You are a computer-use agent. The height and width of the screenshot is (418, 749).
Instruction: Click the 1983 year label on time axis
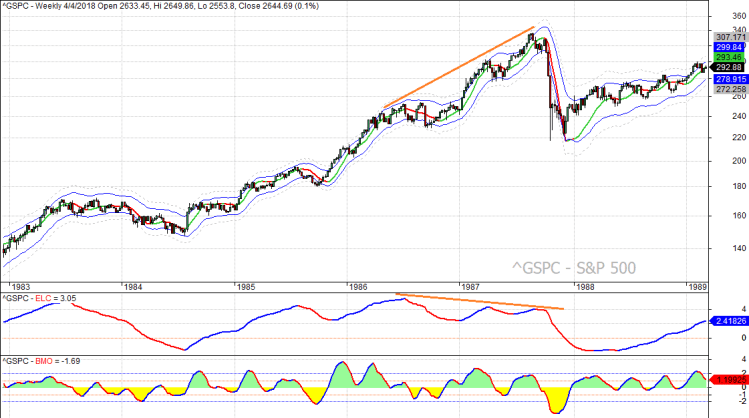21,287
